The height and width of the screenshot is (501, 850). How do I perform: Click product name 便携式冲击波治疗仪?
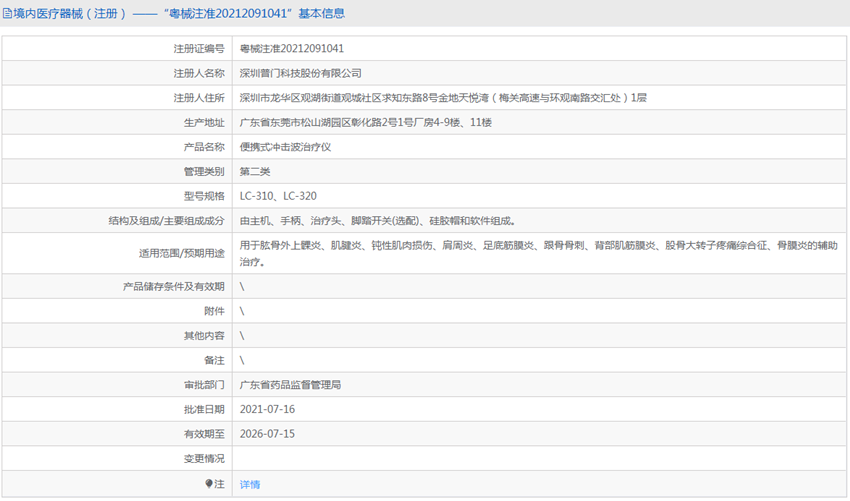(285, 147)
